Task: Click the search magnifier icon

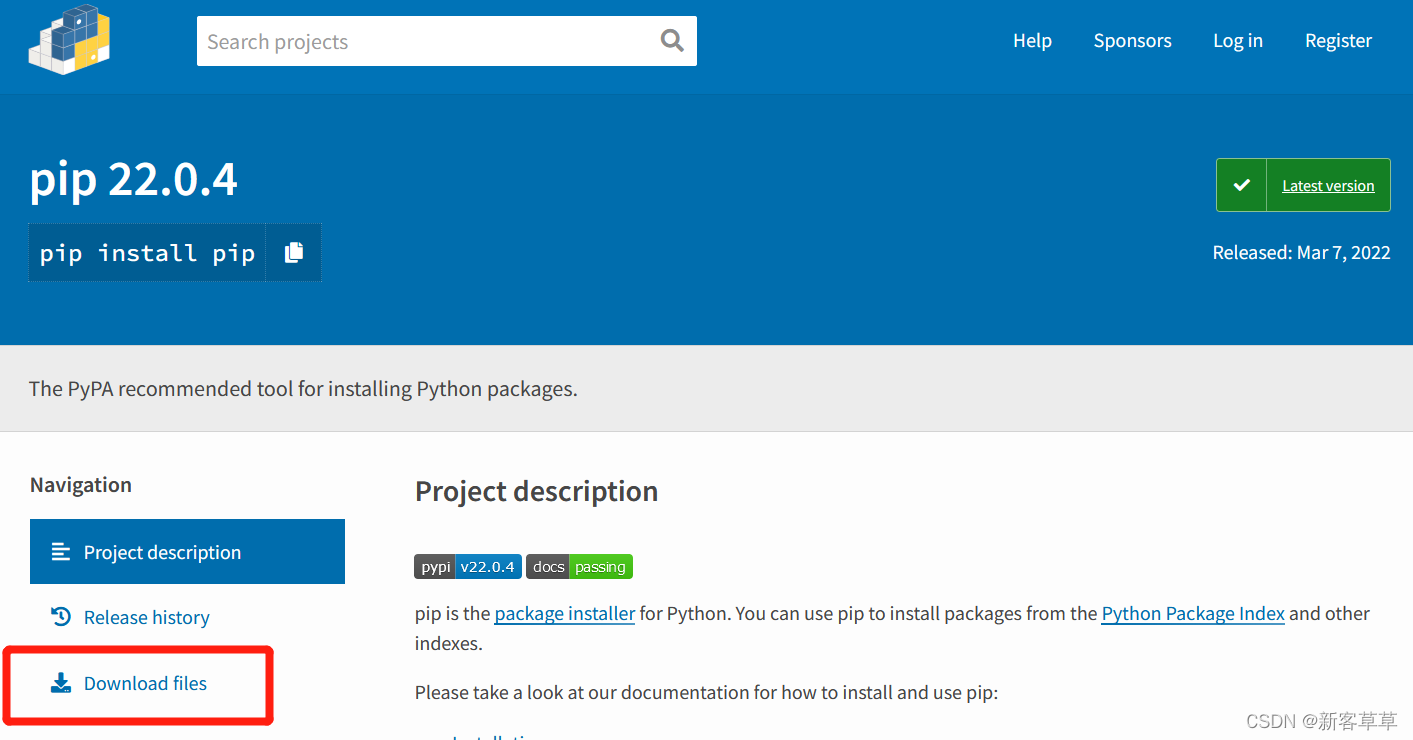Action: 672,41
